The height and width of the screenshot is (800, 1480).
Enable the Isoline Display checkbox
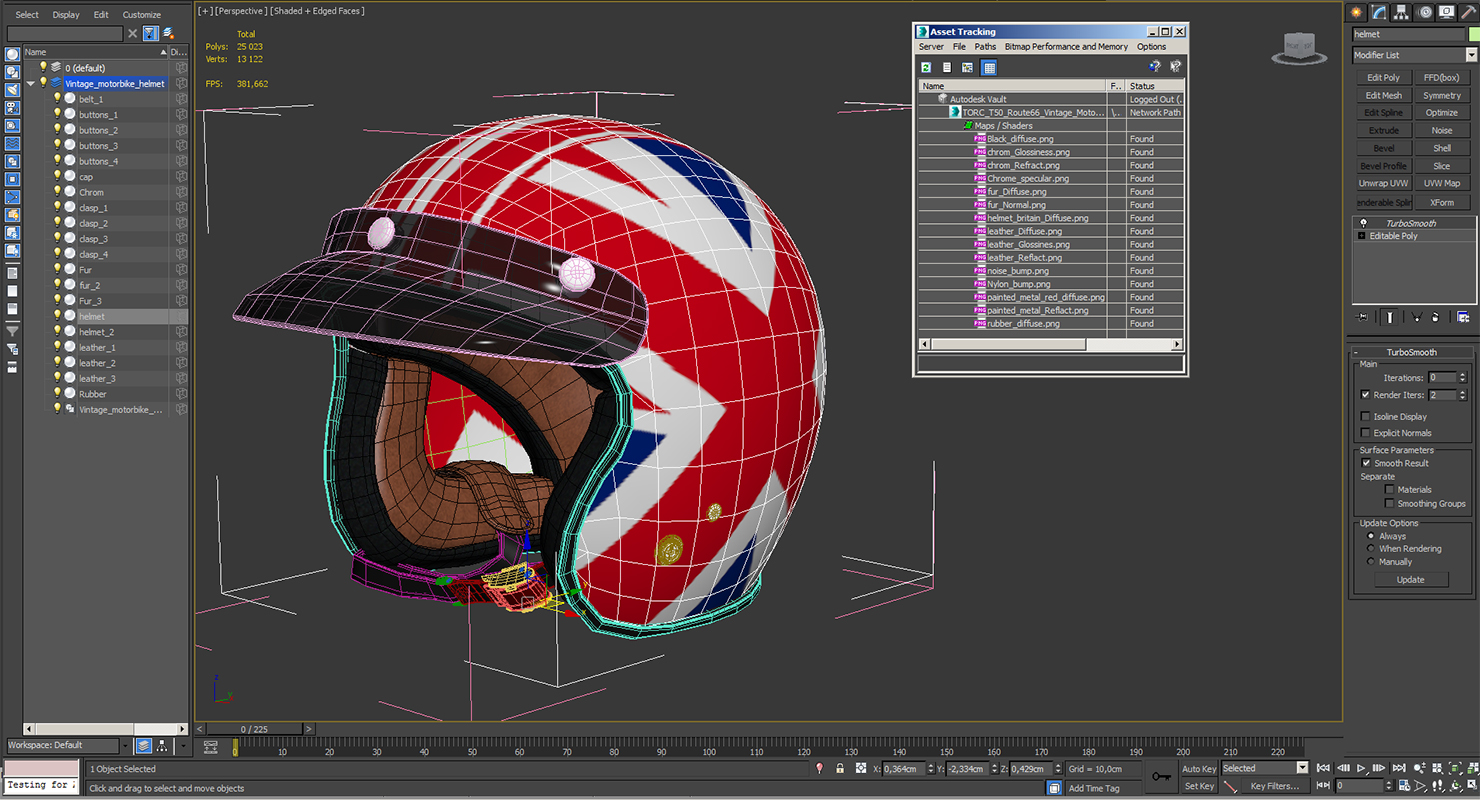click(1366, 417)
